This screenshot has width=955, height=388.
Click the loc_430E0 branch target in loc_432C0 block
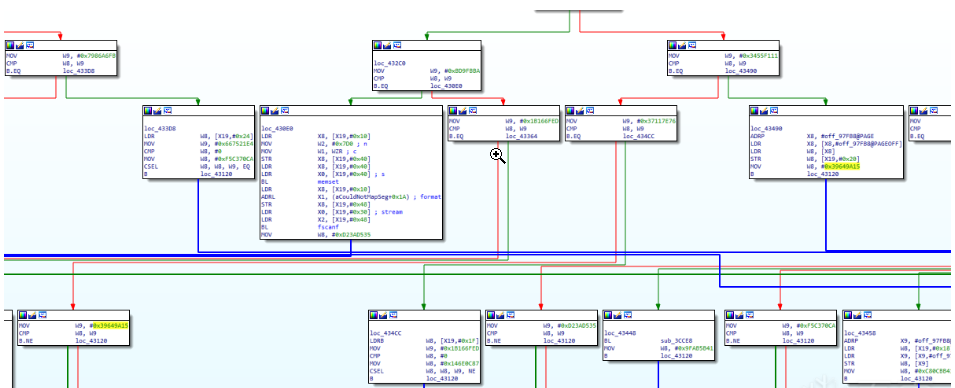pyautogui.click(x=446, y=86)
